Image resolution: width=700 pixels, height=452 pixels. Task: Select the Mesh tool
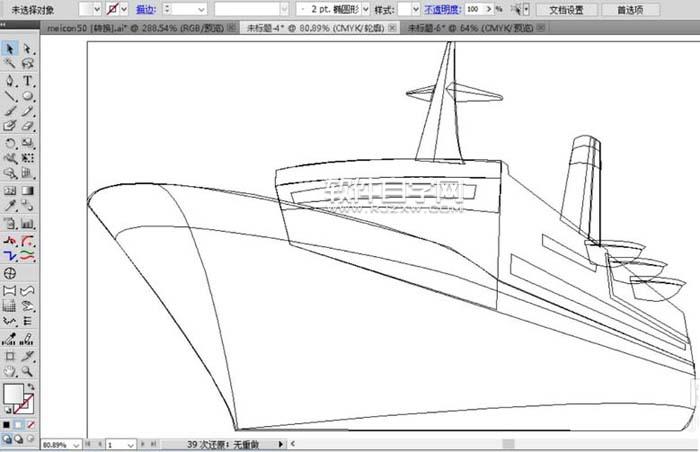[x=10, y=191]
